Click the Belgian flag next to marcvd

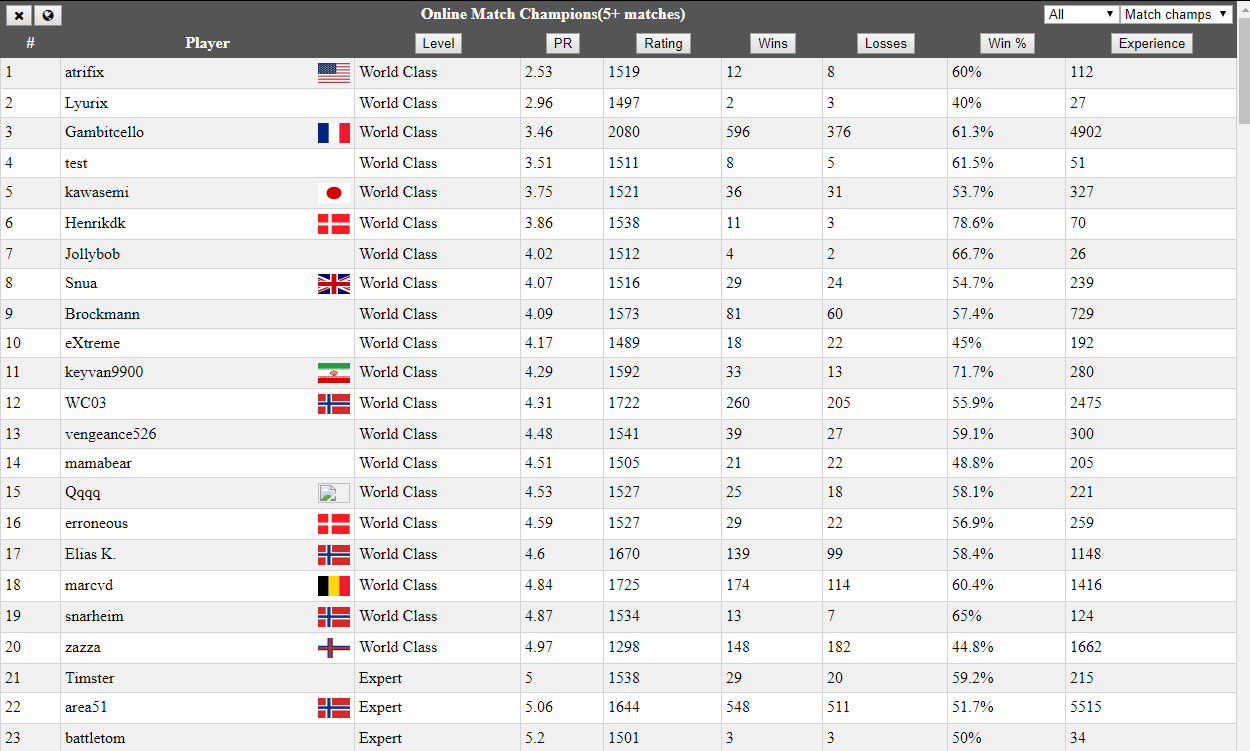(334, 585)
